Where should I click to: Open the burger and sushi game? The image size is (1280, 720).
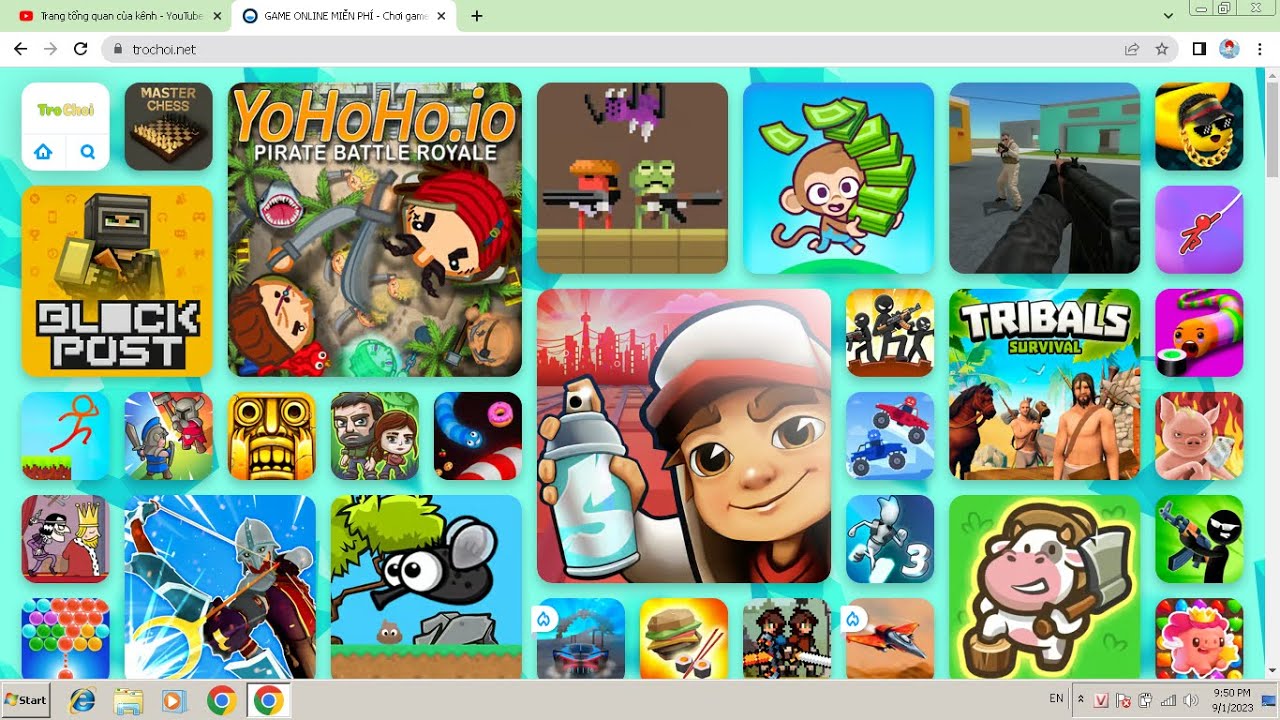tap(684, 639)
